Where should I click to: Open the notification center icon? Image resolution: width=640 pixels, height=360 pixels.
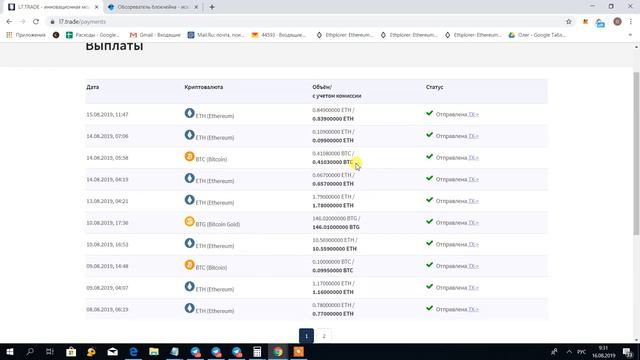point(628,351)
